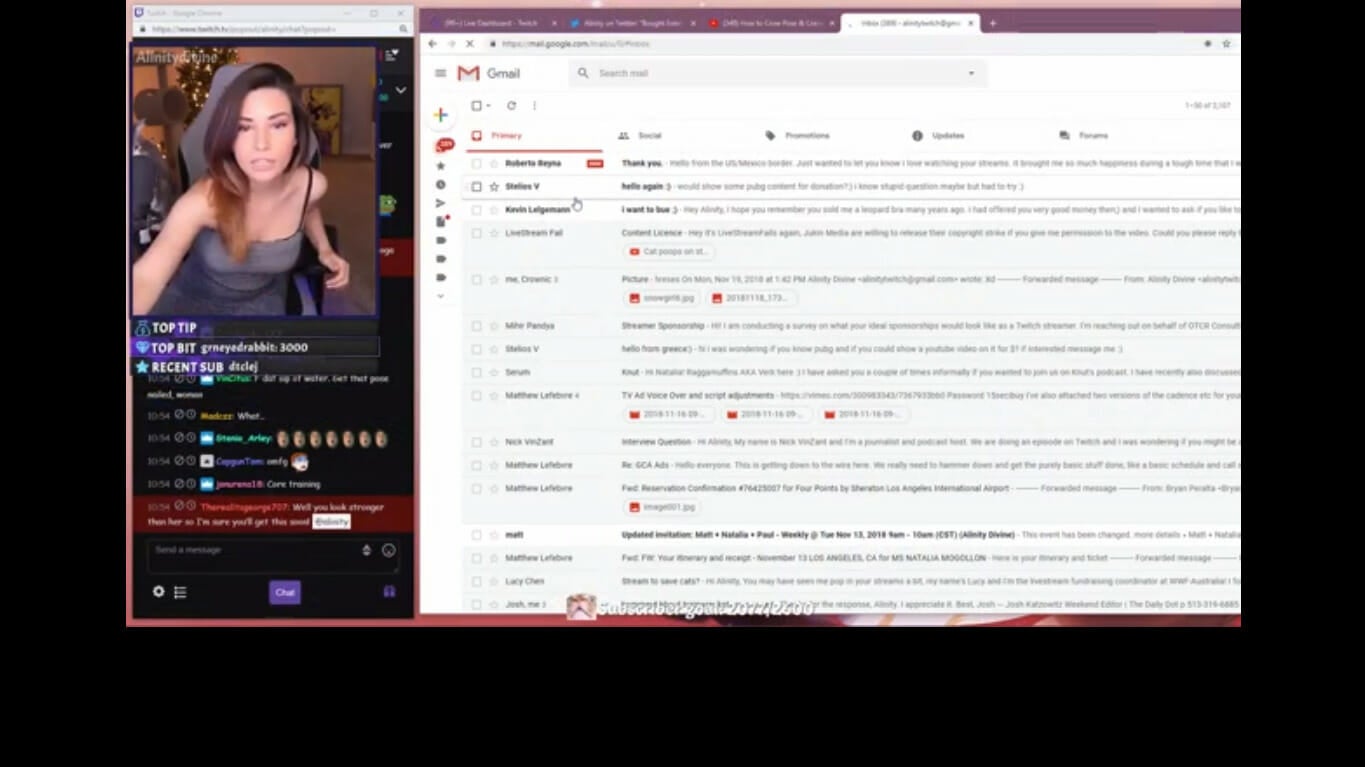Switch to the YouTube 'How to Grow' browser tab
This screenshot has width=1365, height=767.
pos(771,23)
